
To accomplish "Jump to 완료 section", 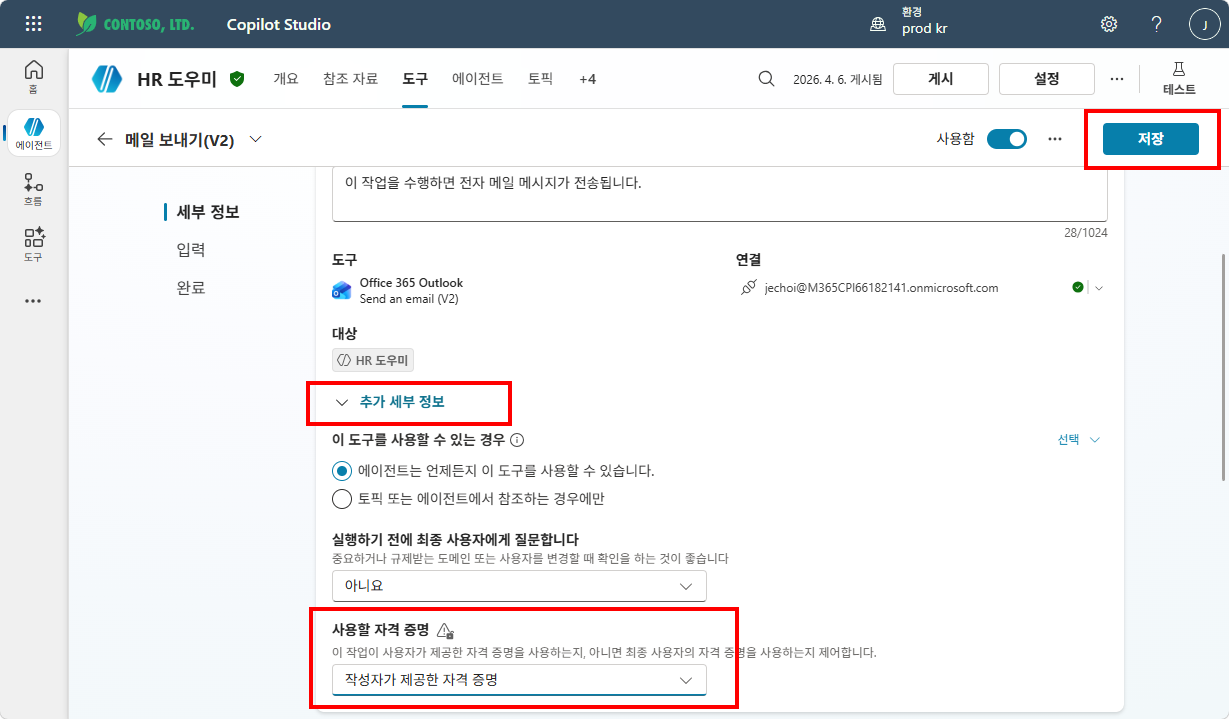I will point(191,288).
